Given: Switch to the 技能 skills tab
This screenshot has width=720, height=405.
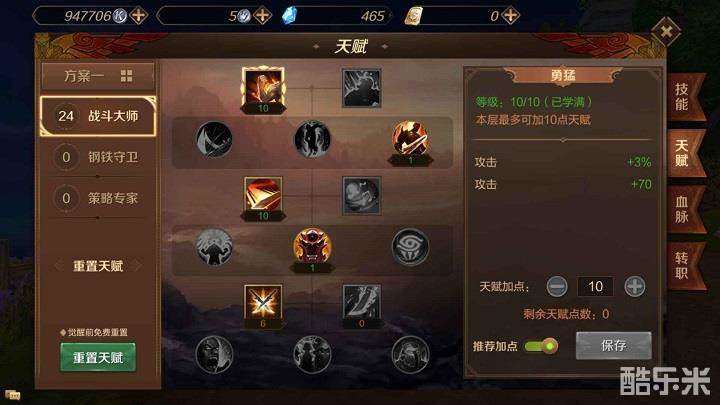Looking at the screenshot, I should tap(683, 97).
